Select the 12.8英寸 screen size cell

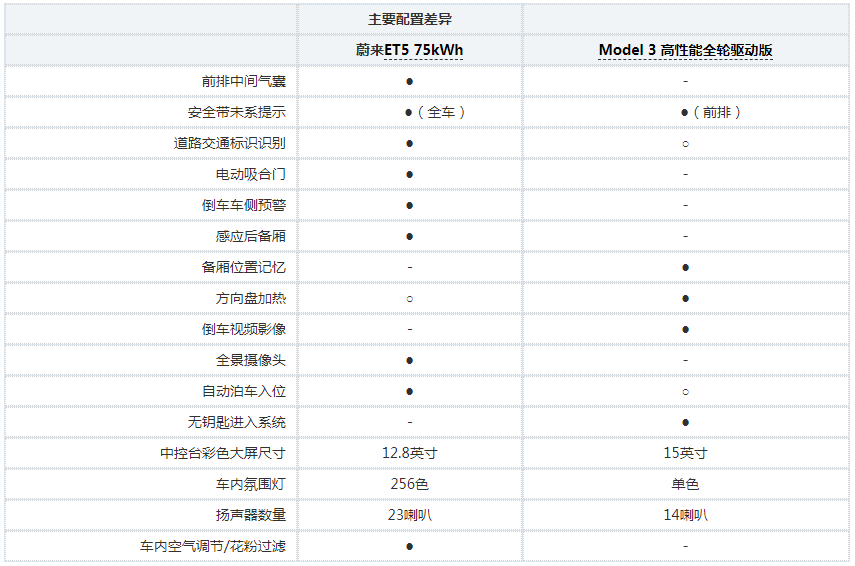pos(410,453)
